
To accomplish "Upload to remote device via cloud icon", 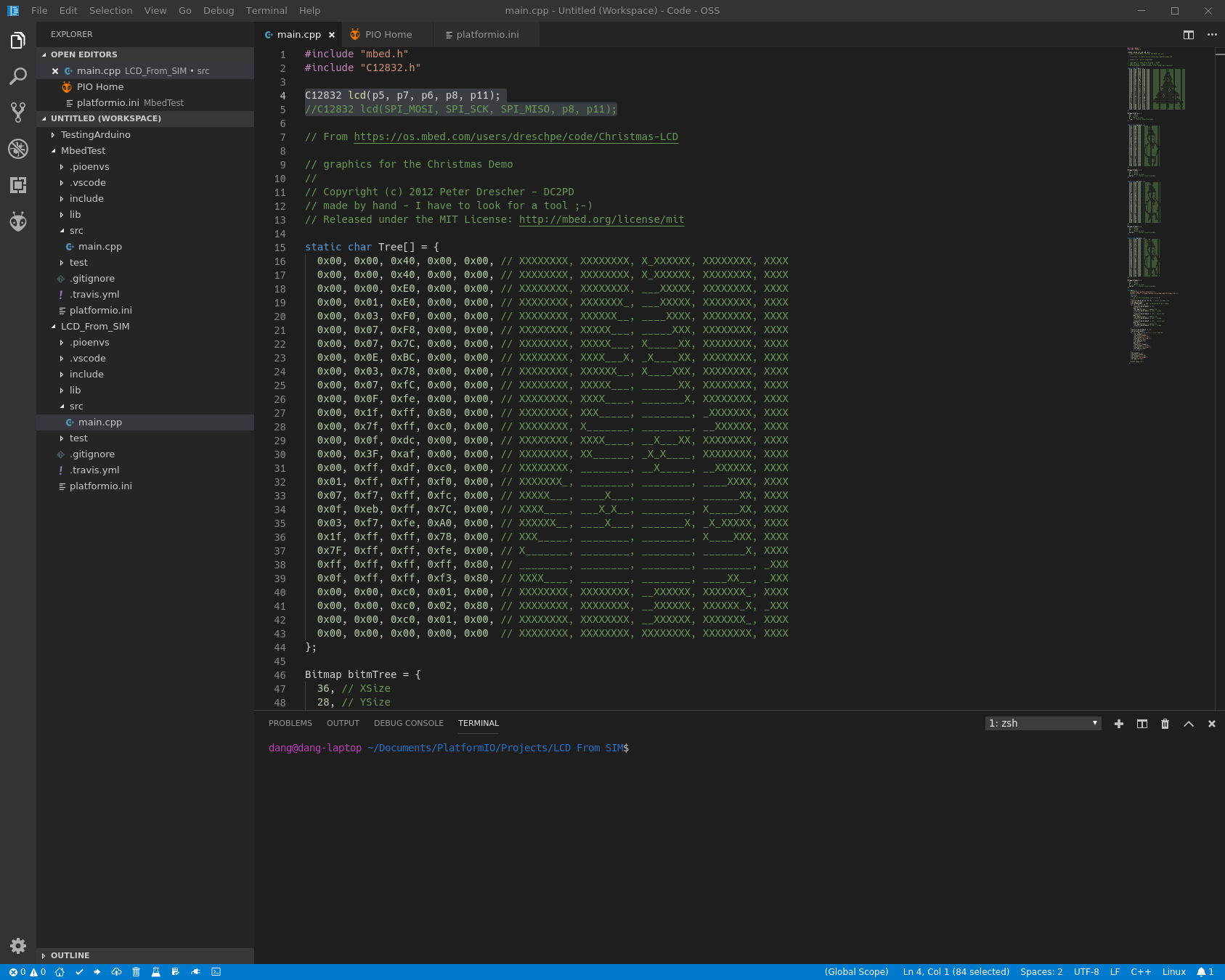I will (x=116, y=972).
